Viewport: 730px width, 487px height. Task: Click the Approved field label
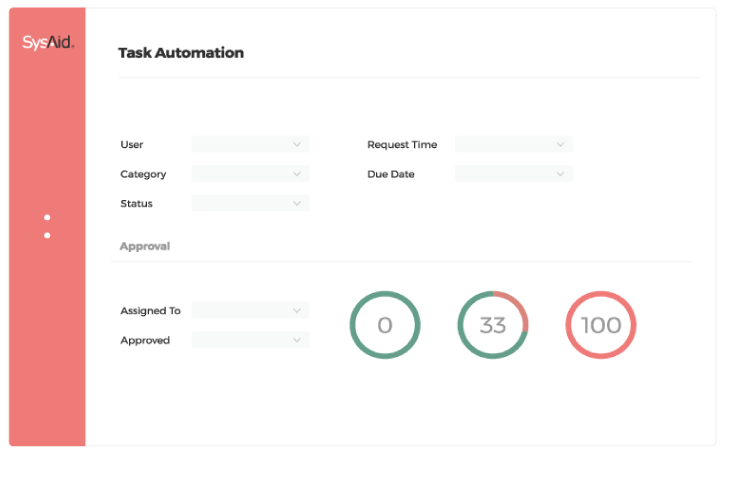[145, 341]
